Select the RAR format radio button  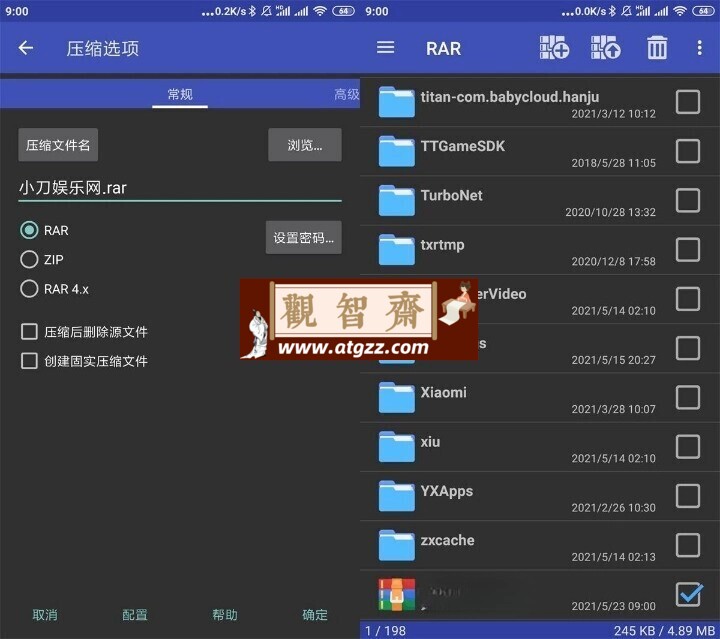(x=29, y=230)
